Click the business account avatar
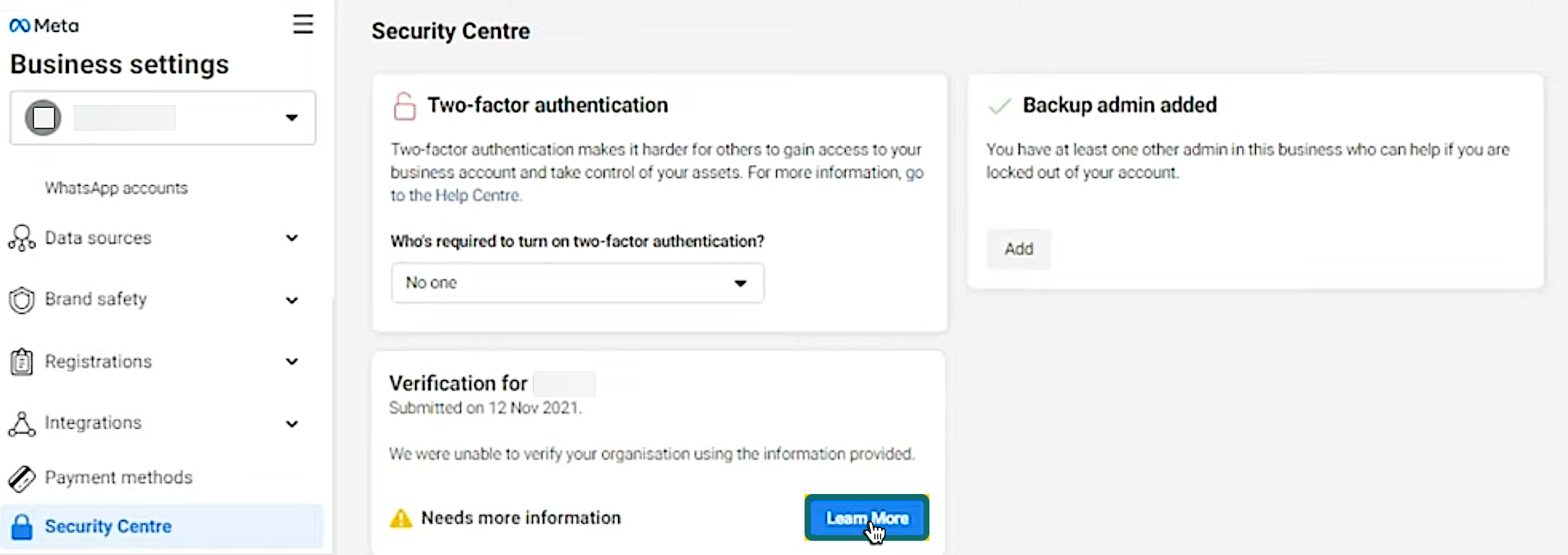Image resolution: width=1568 pixels, height=555 pixels. tap(43, 118)
